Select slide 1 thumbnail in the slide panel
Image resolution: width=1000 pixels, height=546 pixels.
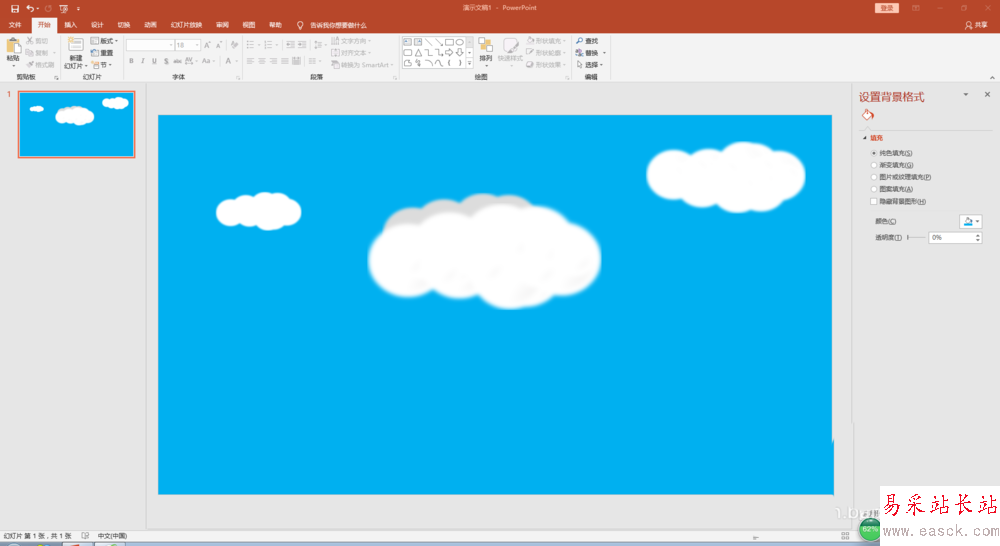tap(77, 124)
